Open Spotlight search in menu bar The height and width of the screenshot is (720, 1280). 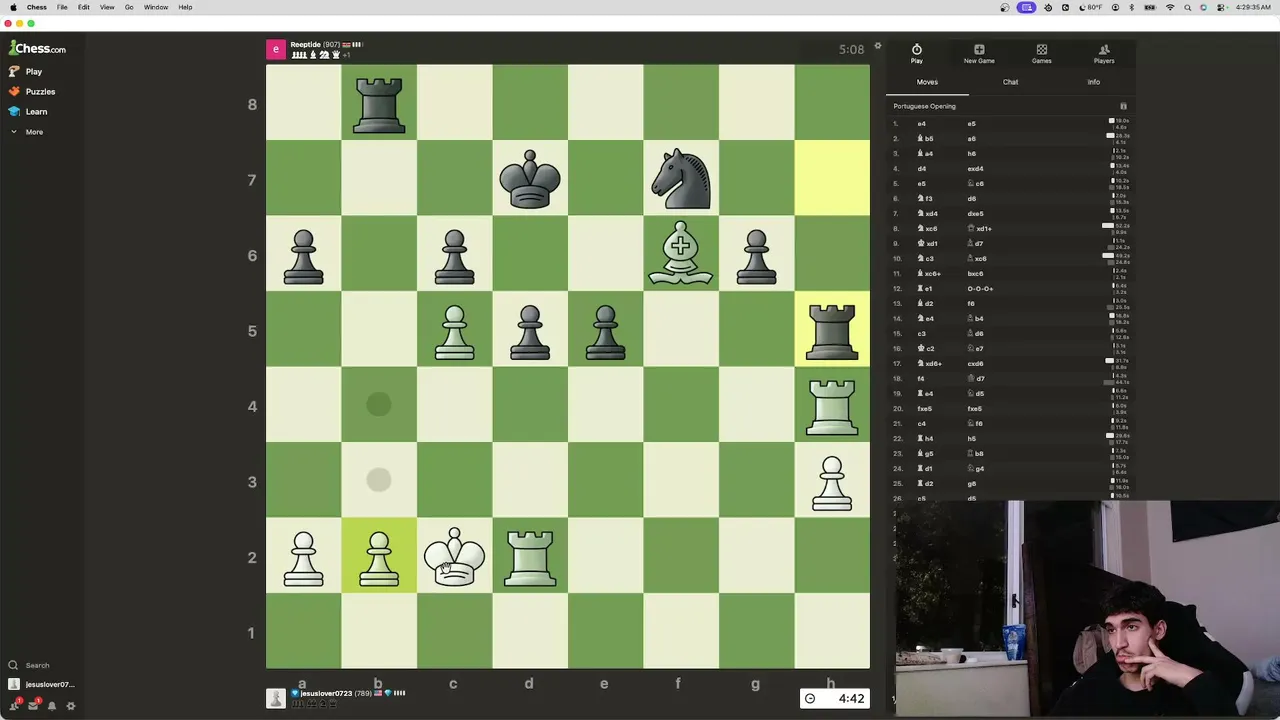click(x=1187, y=7)
